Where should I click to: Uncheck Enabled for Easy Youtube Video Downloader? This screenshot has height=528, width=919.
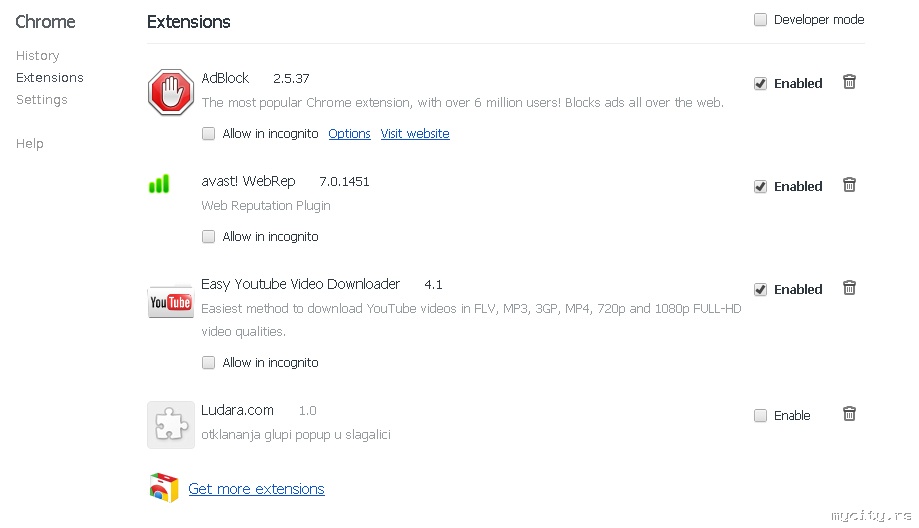click(x=761, y=289)
